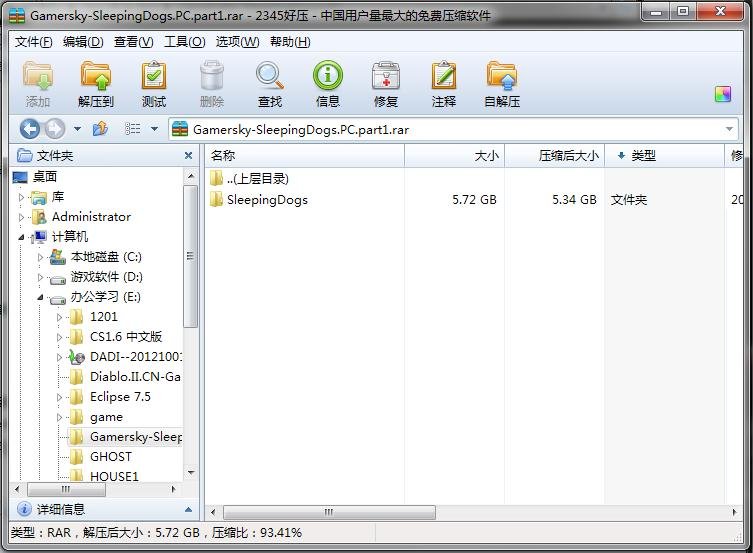Open the 文件(F) menu
753x553 pixels.
(33, 42)
